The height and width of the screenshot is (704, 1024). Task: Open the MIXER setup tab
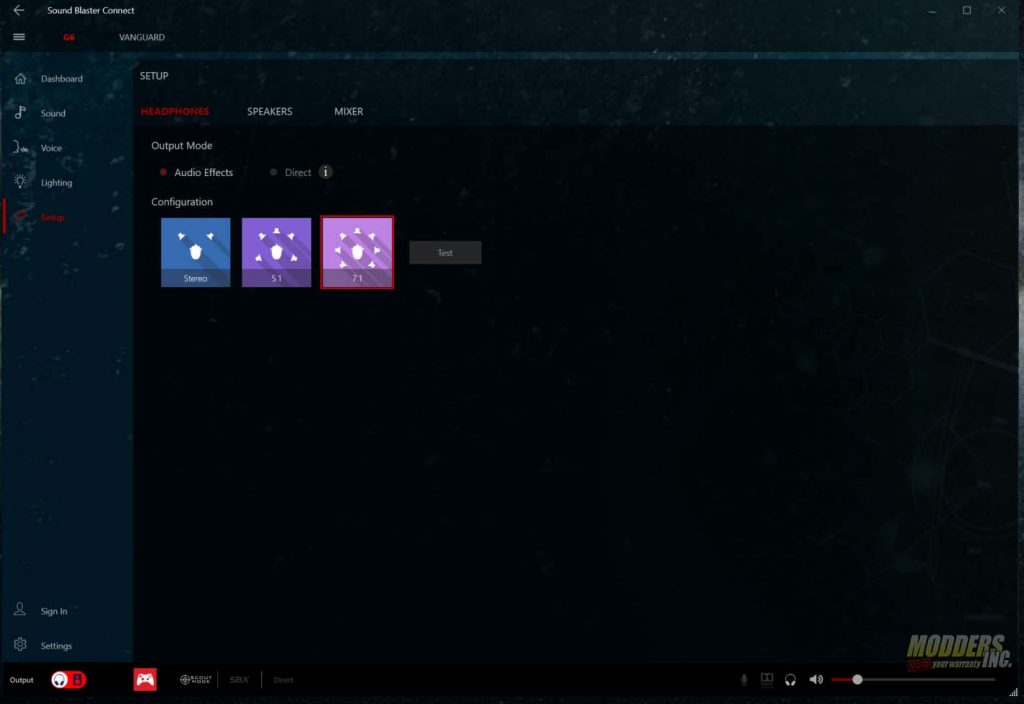(x=349, y=112)
